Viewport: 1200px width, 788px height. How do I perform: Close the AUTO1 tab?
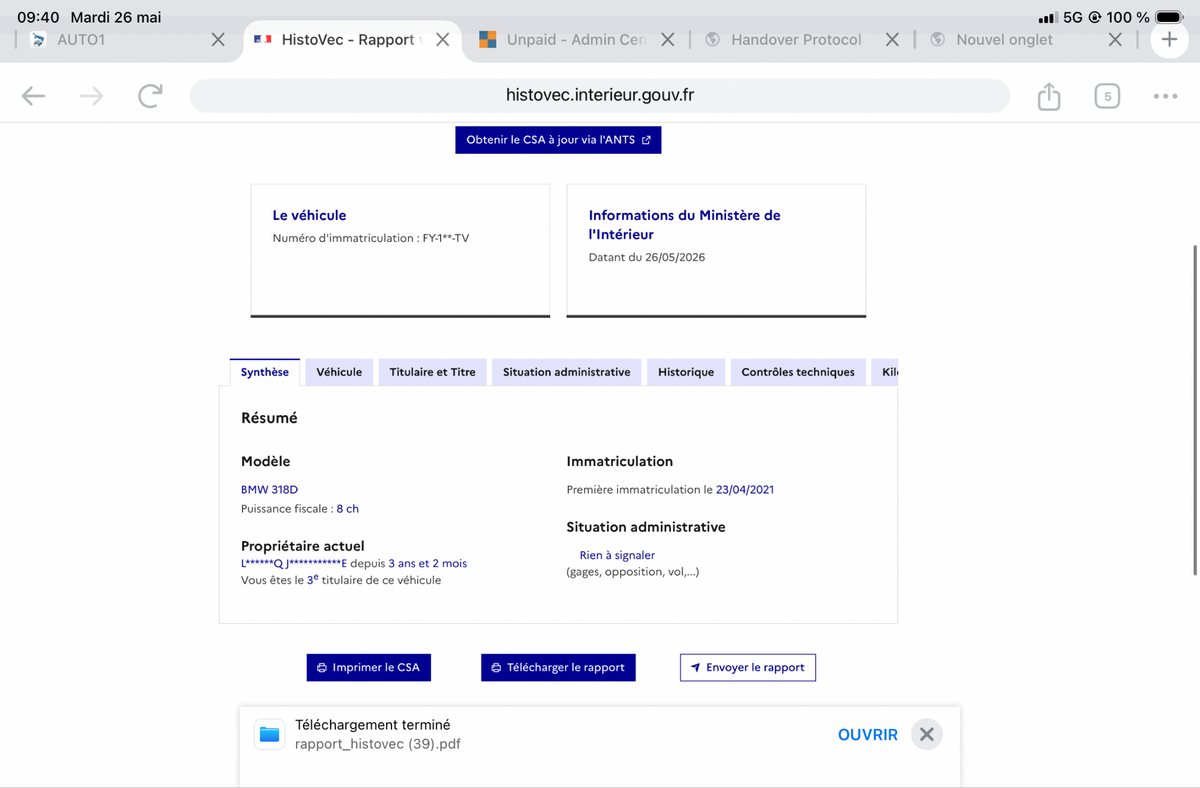(218, 40)
